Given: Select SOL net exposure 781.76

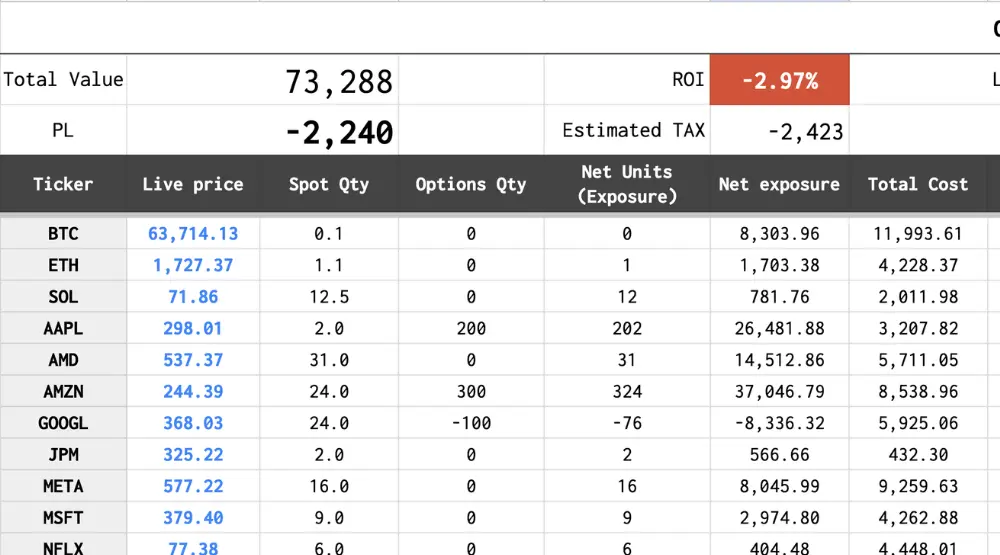Looking at the screenshot, I should coord(779,297).
